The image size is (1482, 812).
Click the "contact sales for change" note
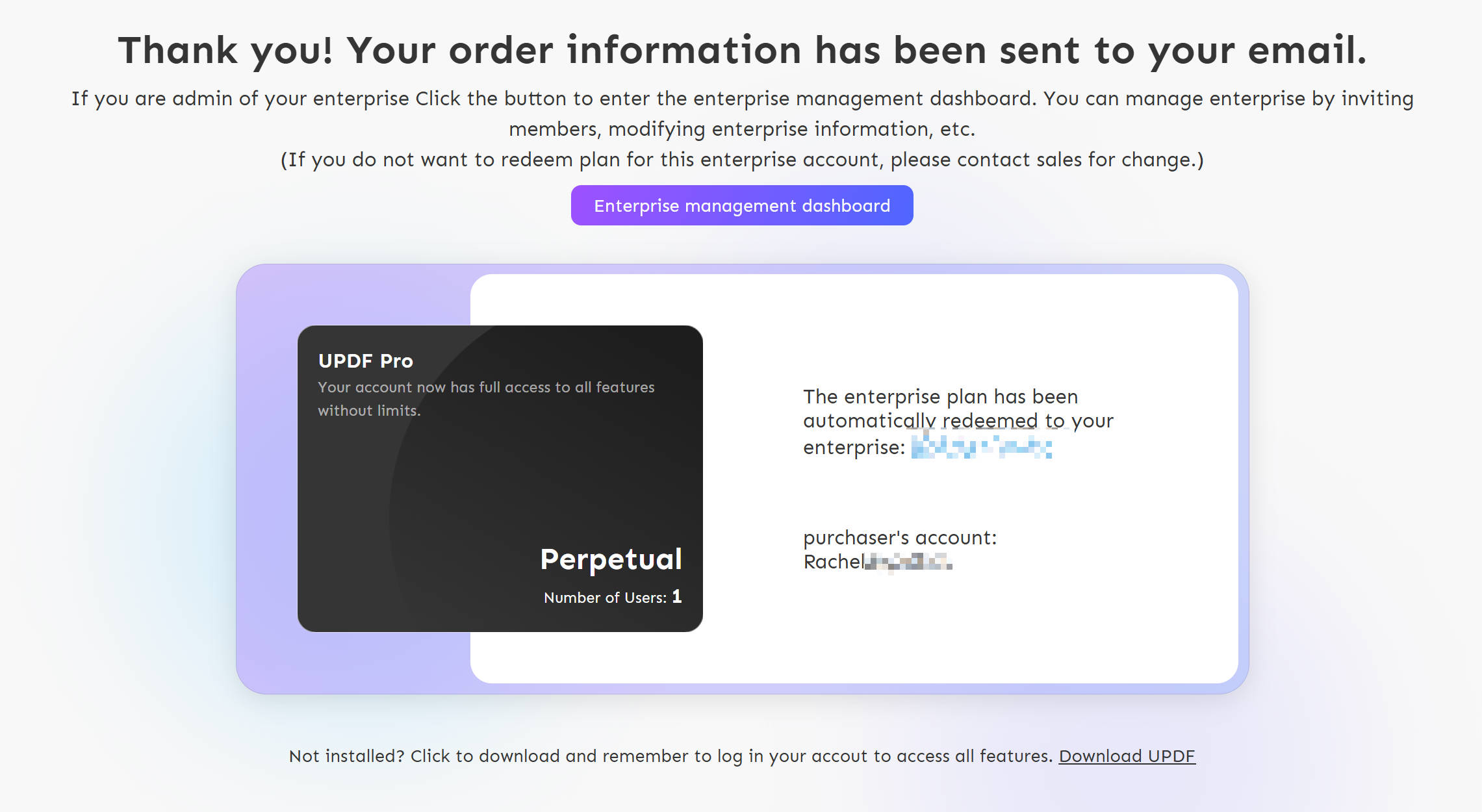tap(741, 160)
